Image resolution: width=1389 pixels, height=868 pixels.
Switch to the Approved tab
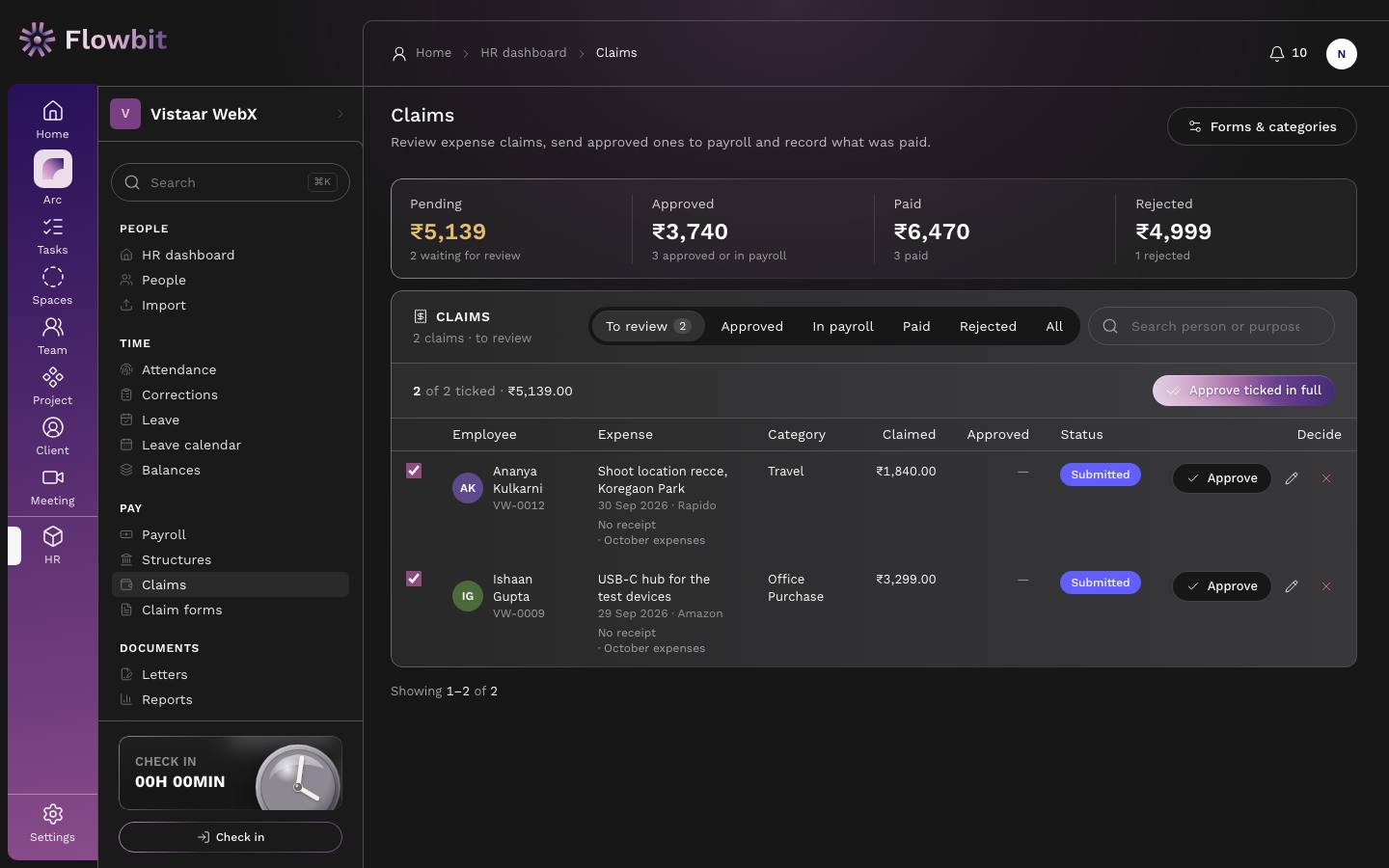click(752, 326)
